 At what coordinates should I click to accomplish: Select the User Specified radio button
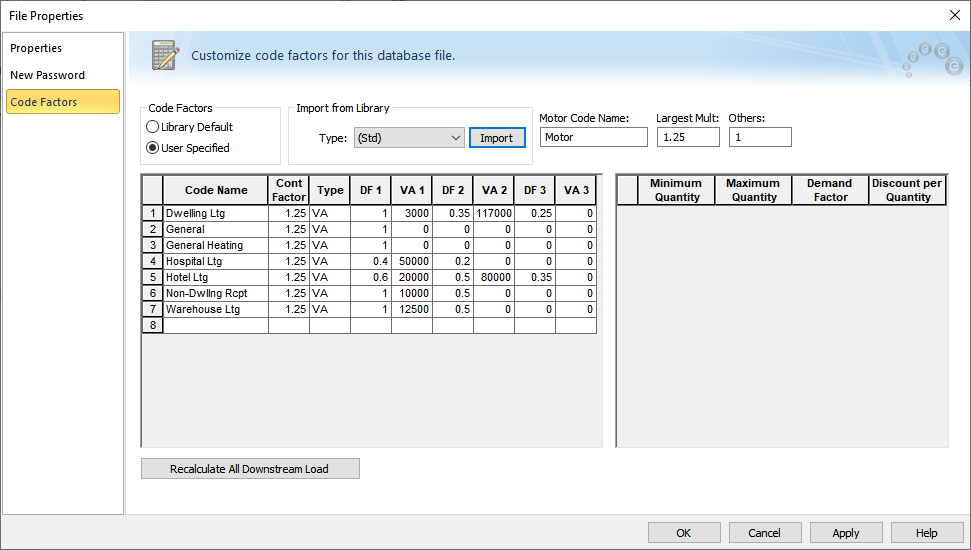click(153, 148)
